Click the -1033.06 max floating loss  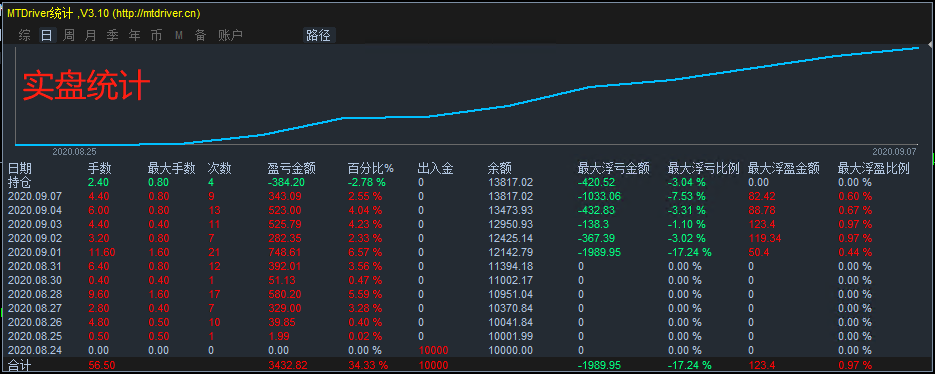click(599, 196)
